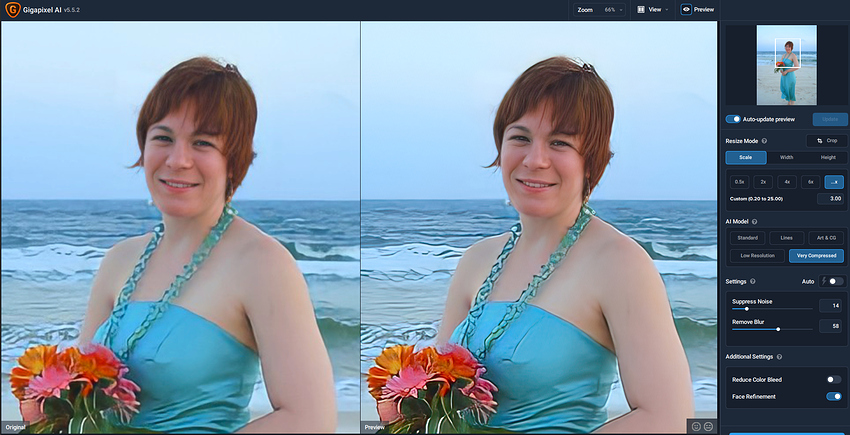The image size is (850, 435).
Task: Disable the Auto-update preview toggle
Action: [x=733, y=119]
